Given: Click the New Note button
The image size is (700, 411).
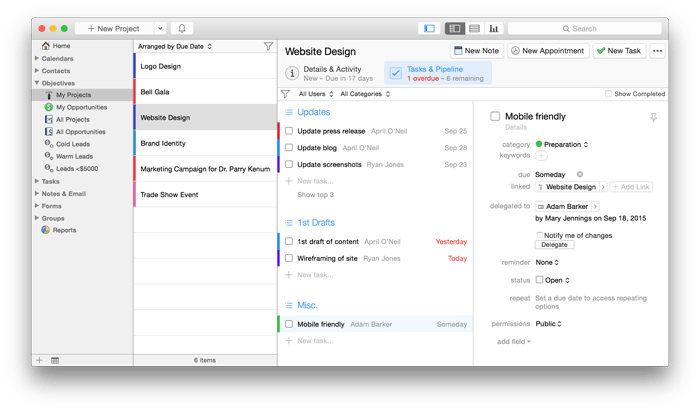Looking at the screenshot, I should tap(477, 51).
